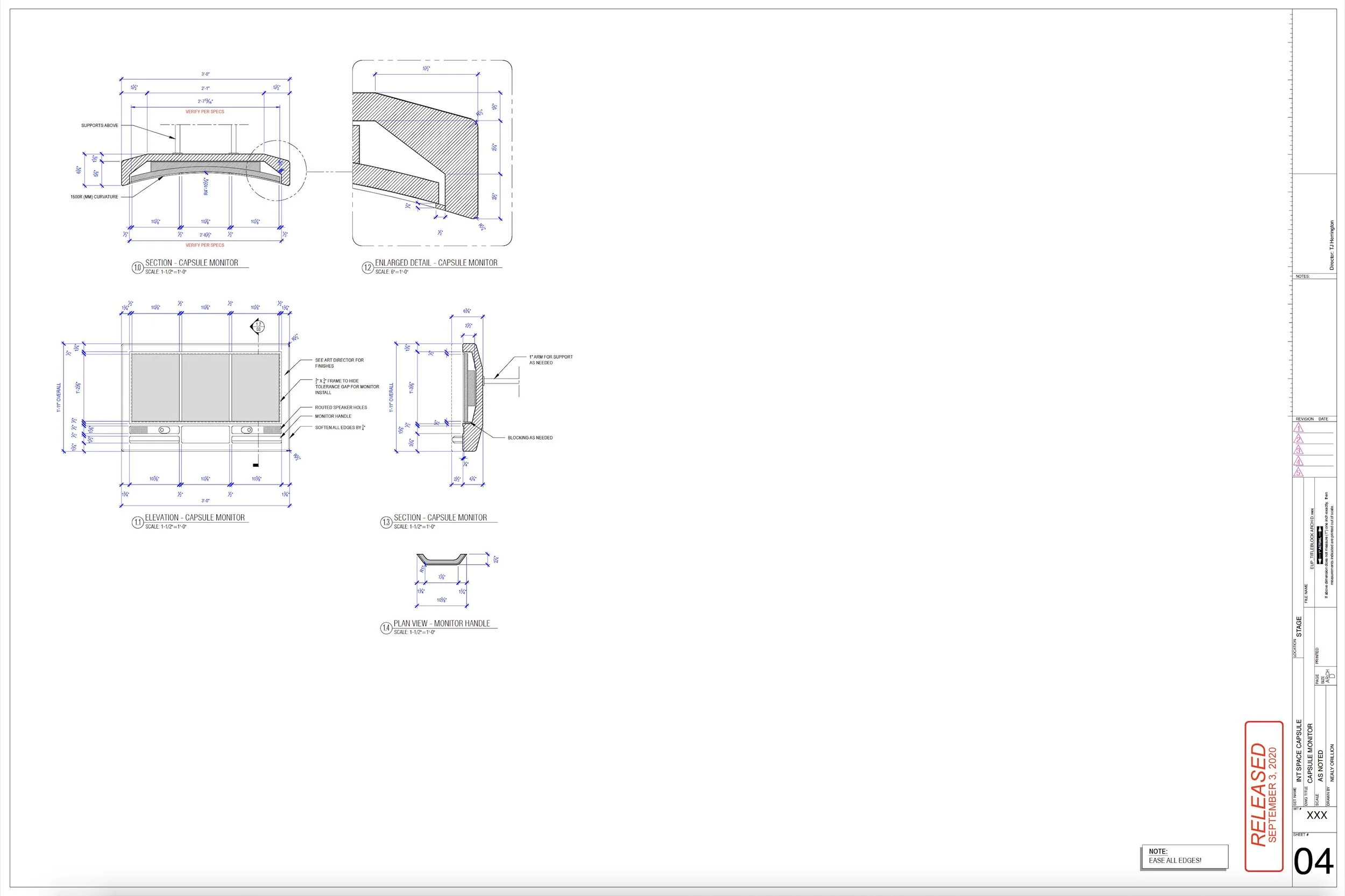Click the 1.4 plan view number bubble
This screenshot has height=896, width=1345.
pos(386,628)
